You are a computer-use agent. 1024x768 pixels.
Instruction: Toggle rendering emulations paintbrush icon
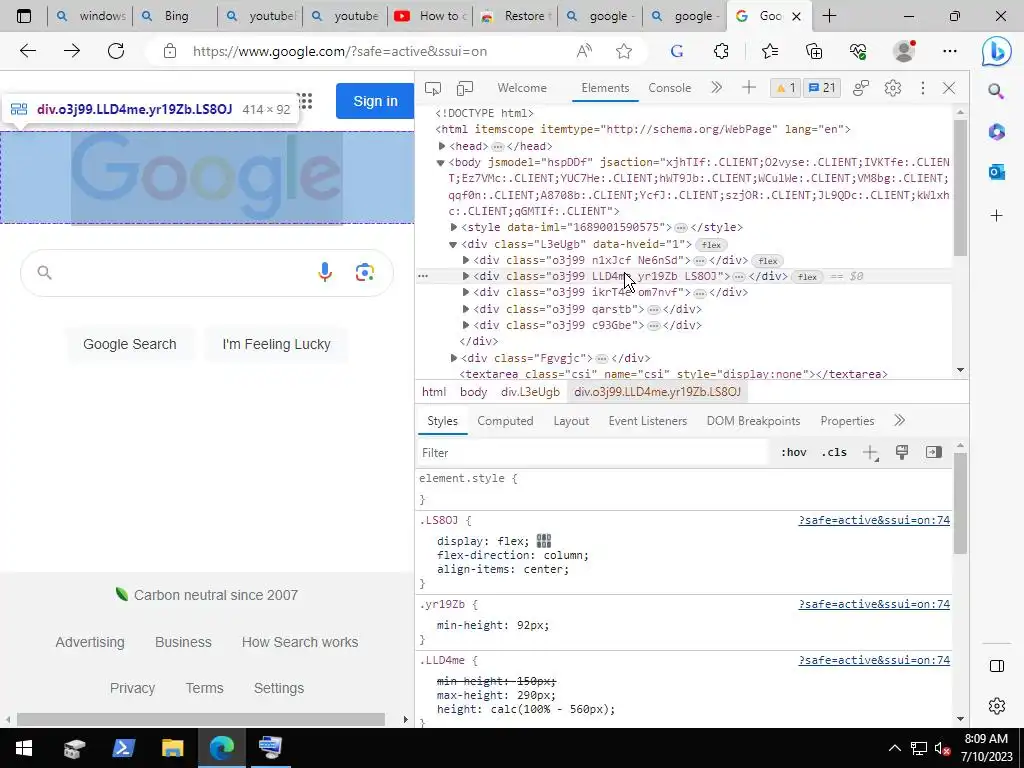pos(902,453)
